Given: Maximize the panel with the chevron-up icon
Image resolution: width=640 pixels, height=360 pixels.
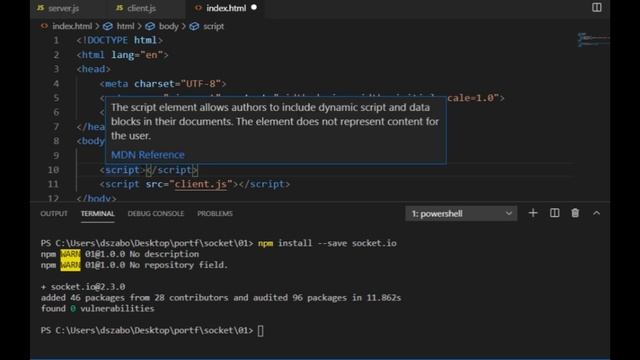Looking at the screenshot, I should point(596,213).
